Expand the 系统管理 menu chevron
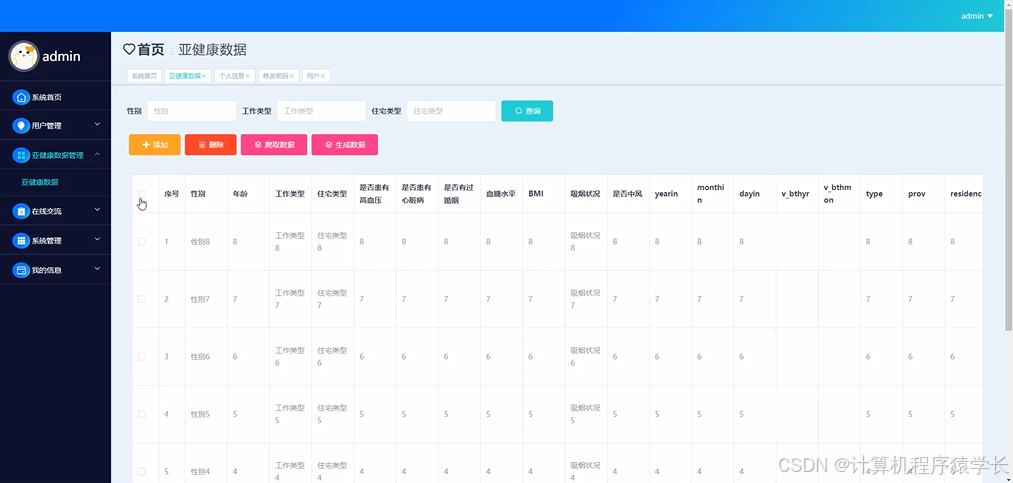 [x=98, y=240]
